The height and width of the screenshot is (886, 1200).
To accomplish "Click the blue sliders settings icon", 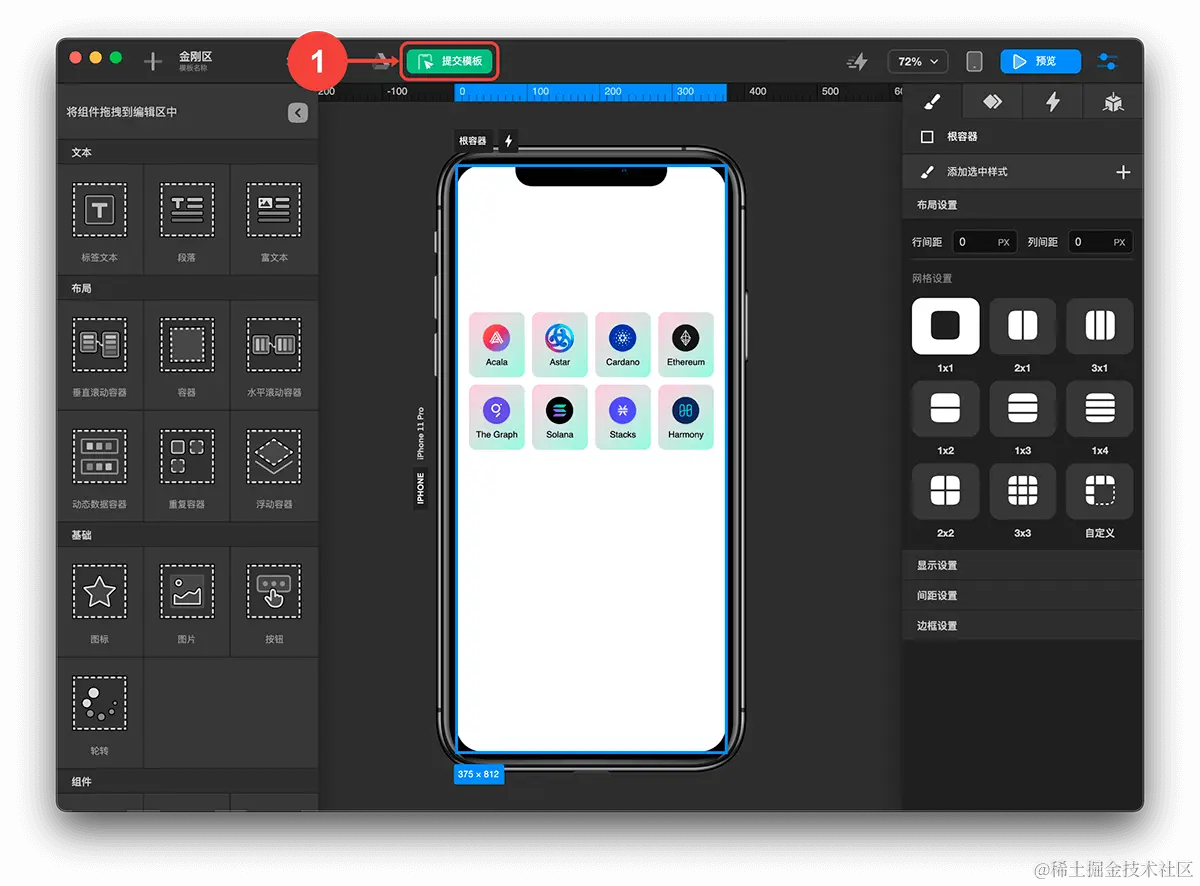I will (x=1107, y=62).
